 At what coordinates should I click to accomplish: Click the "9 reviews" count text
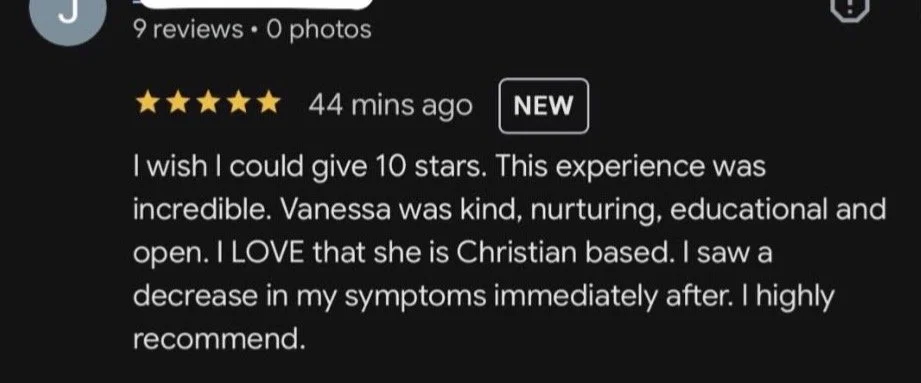click(x=187, y=29)
